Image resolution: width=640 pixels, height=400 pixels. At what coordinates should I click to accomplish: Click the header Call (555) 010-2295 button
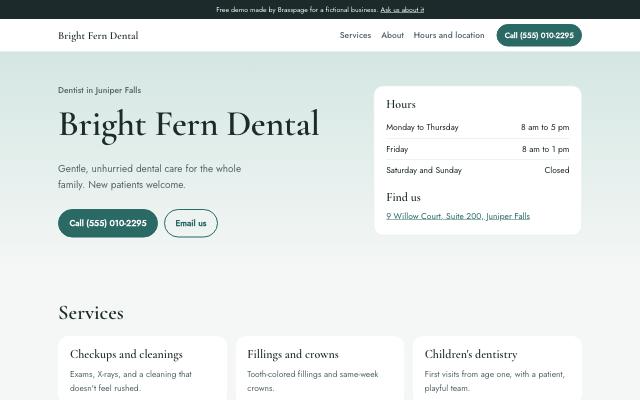pos(539,35)
